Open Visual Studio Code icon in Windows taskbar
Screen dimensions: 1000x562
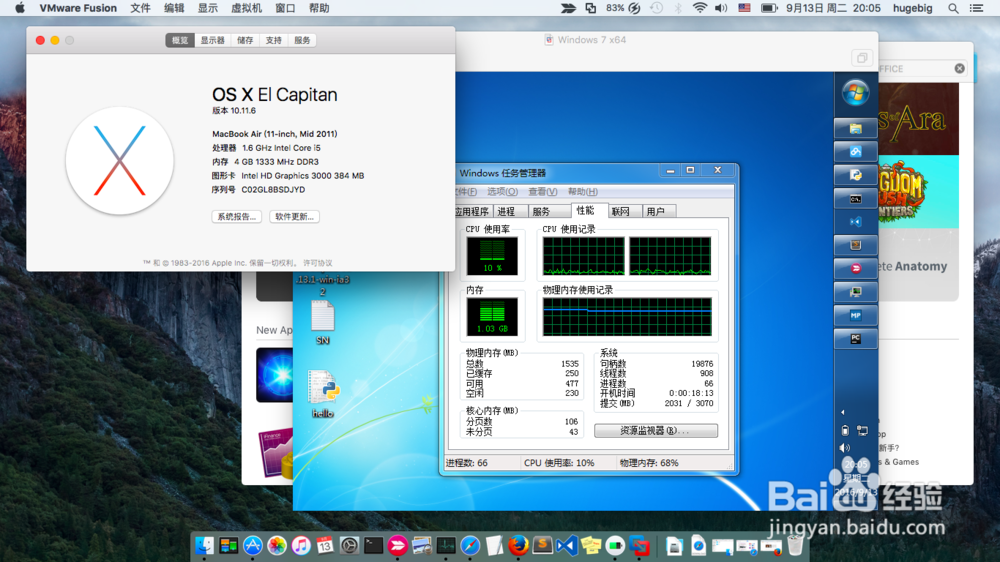click(x=855, y=222)
